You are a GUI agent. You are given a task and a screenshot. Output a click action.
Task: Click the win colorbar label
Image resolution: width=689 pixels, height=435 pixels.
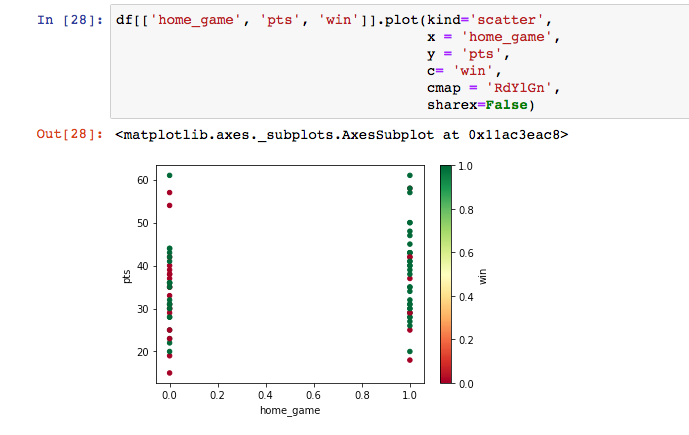tap(482, 276)
